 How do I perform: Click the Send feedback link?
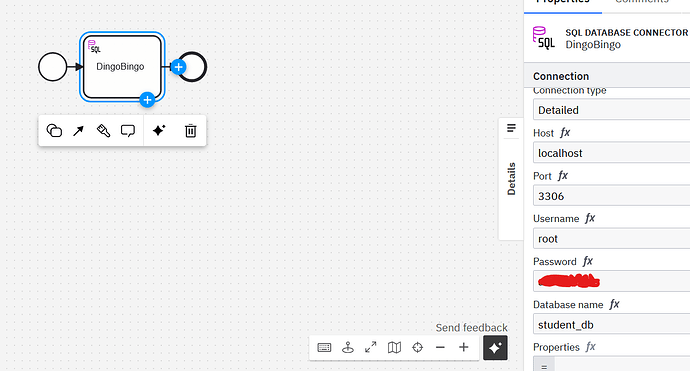click(472, 328)
